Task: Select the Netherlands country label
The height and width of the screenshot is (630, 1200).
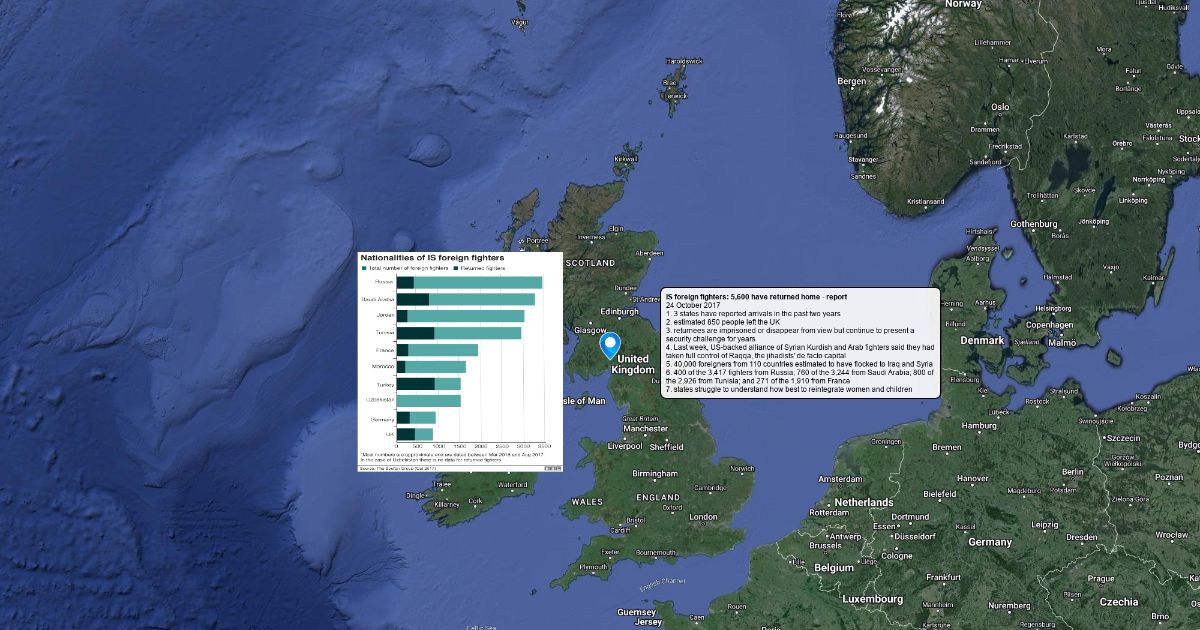Action: click(864, 502)
